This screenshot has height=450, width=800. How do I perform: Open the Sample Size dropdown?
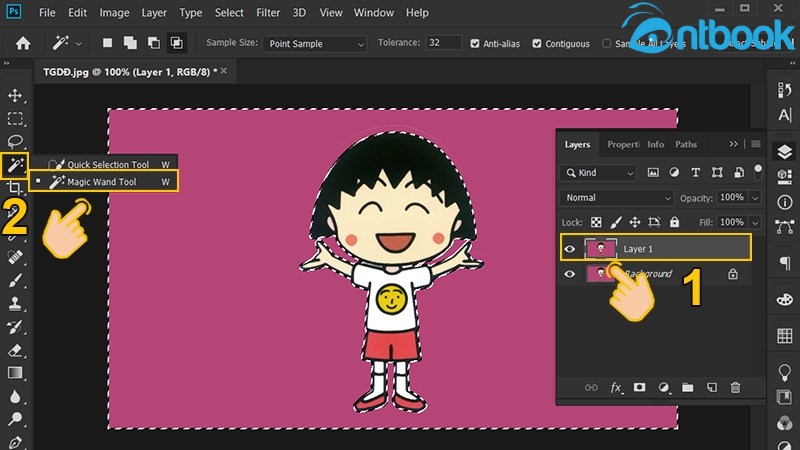point(315,44)
